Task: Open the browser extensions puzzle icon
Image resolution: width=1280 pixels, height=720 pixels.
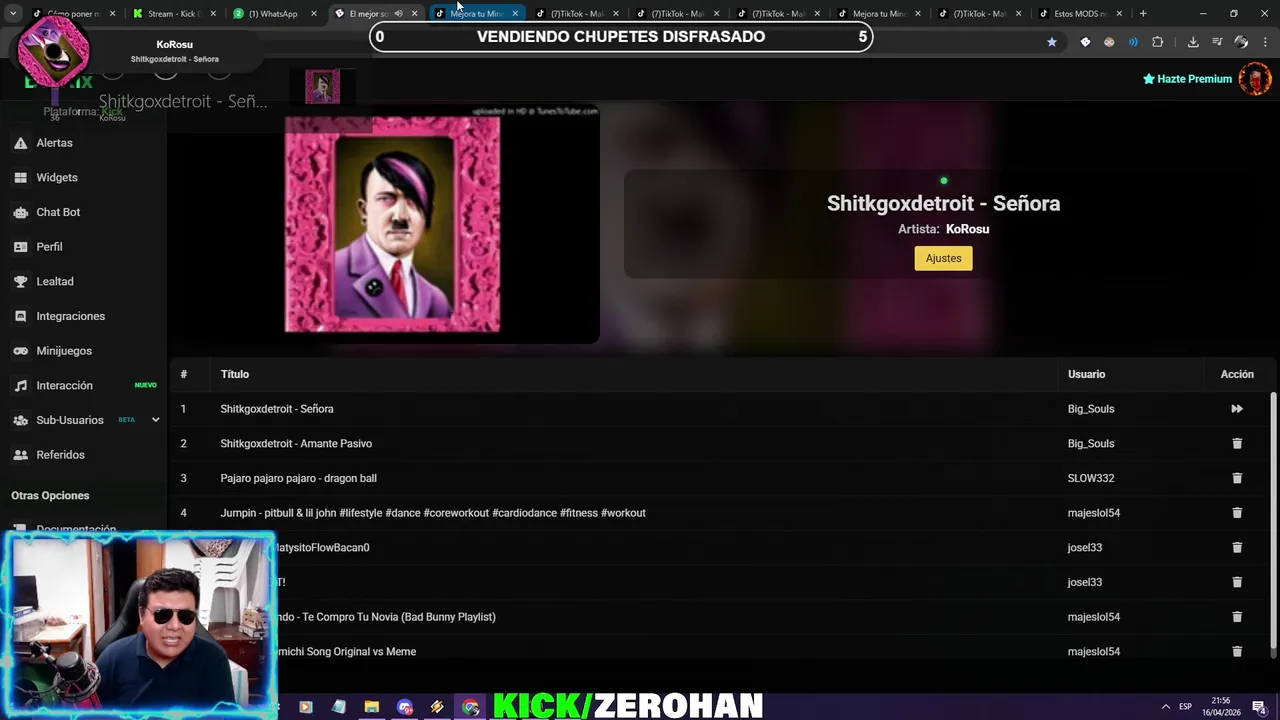Action: pyautogui.click(x=1157, y=42)
